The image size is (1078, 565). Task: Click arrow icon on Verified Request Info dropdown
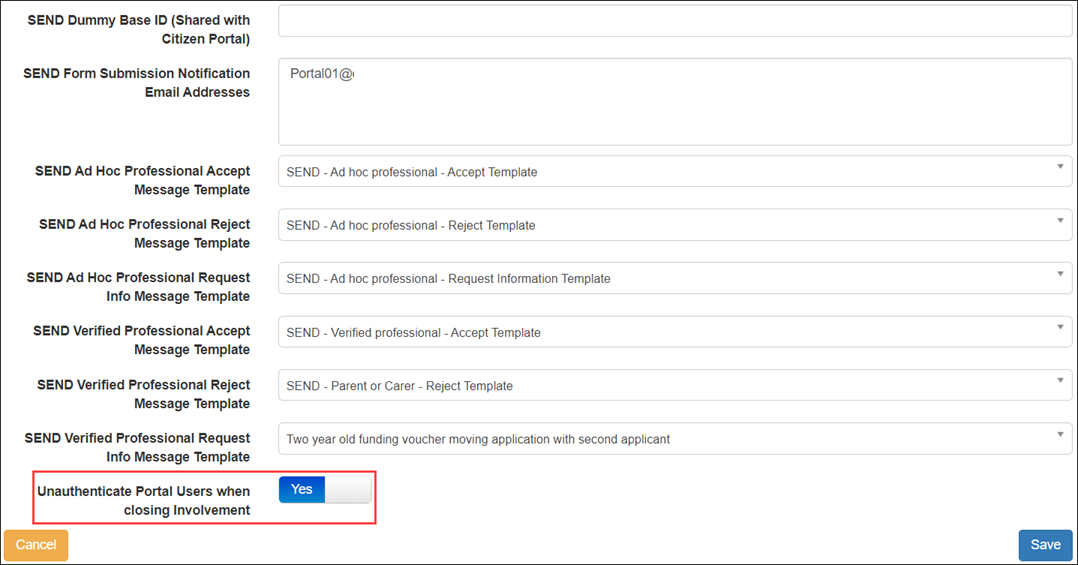click(x=1060, y=434)
